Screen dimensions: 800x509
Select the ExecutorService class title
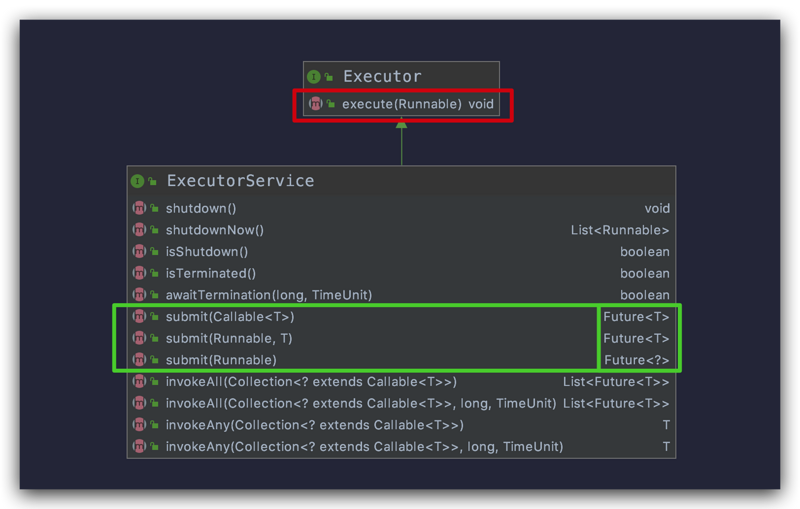(x=240, y=181)
